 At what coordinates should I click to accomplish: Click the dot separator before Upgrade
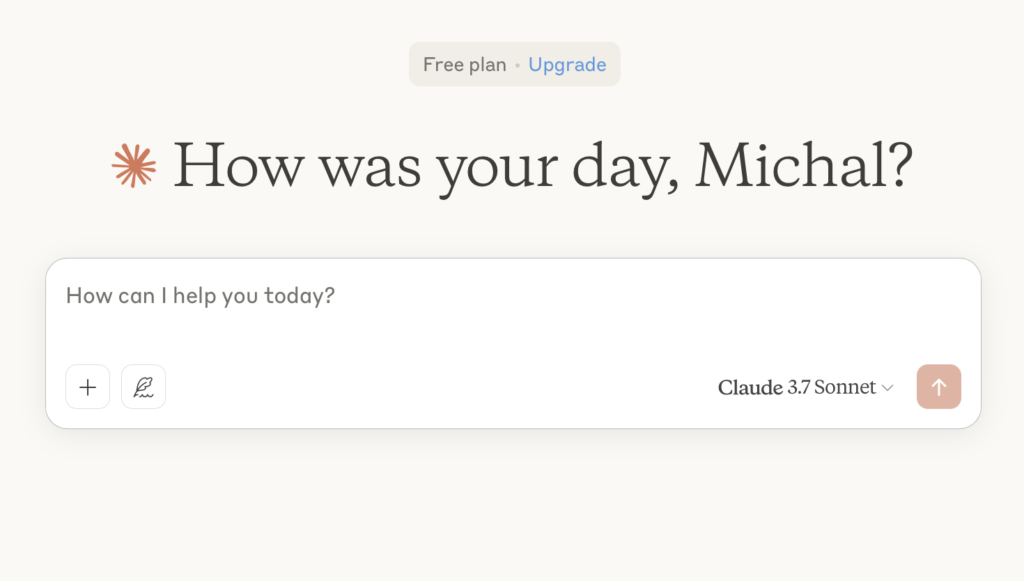pyautogui.click(x=517, y=65)
